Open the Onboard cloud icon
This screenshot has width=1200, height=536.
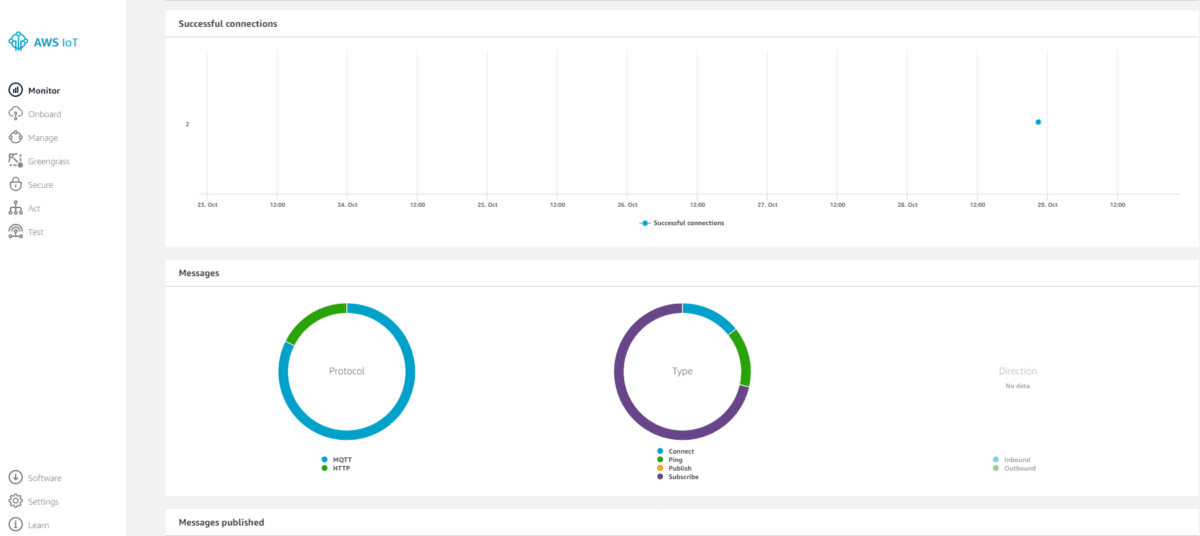point(15,114)
